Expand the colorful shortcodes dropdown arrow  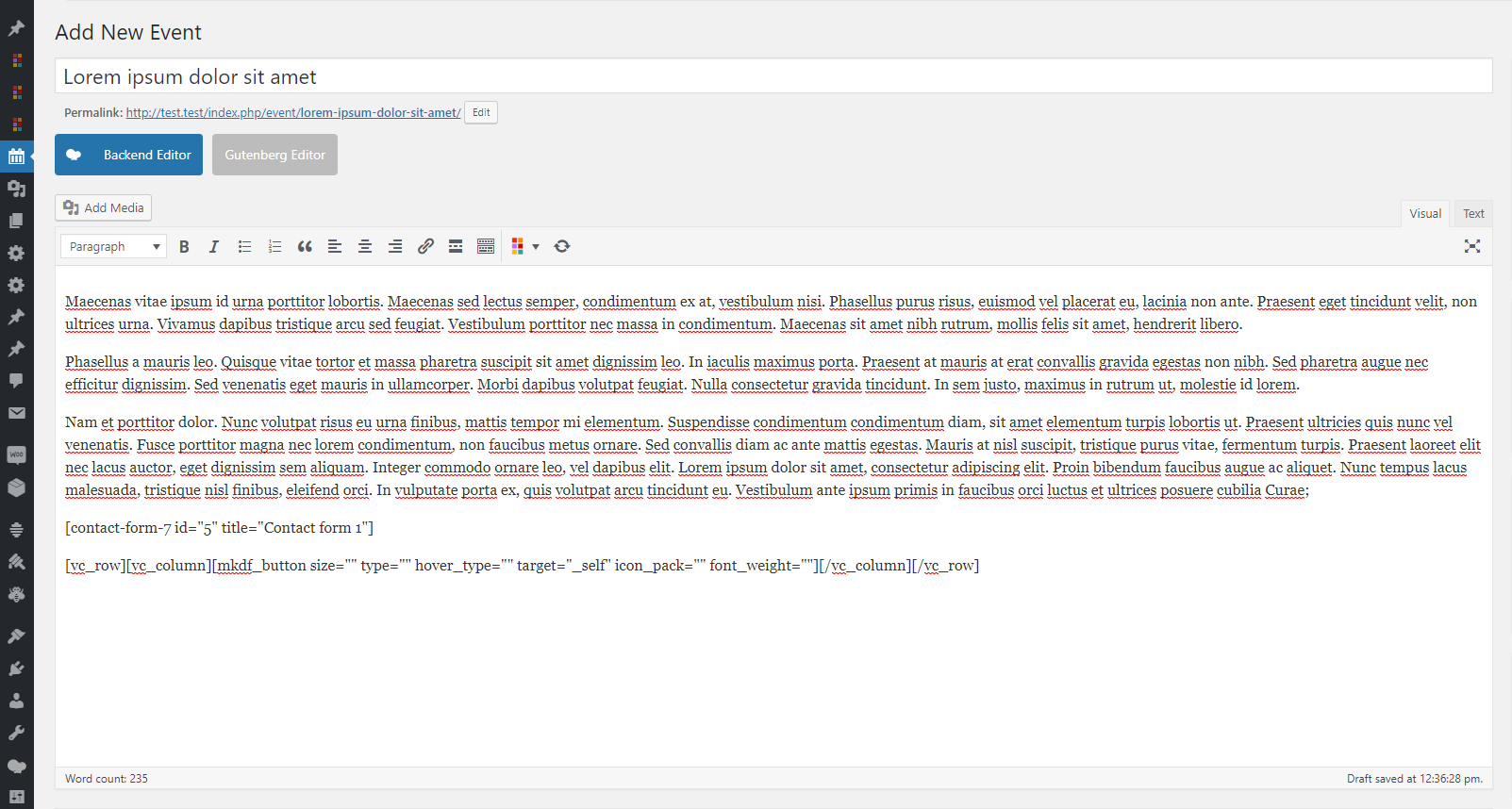[x=536, y=247]
